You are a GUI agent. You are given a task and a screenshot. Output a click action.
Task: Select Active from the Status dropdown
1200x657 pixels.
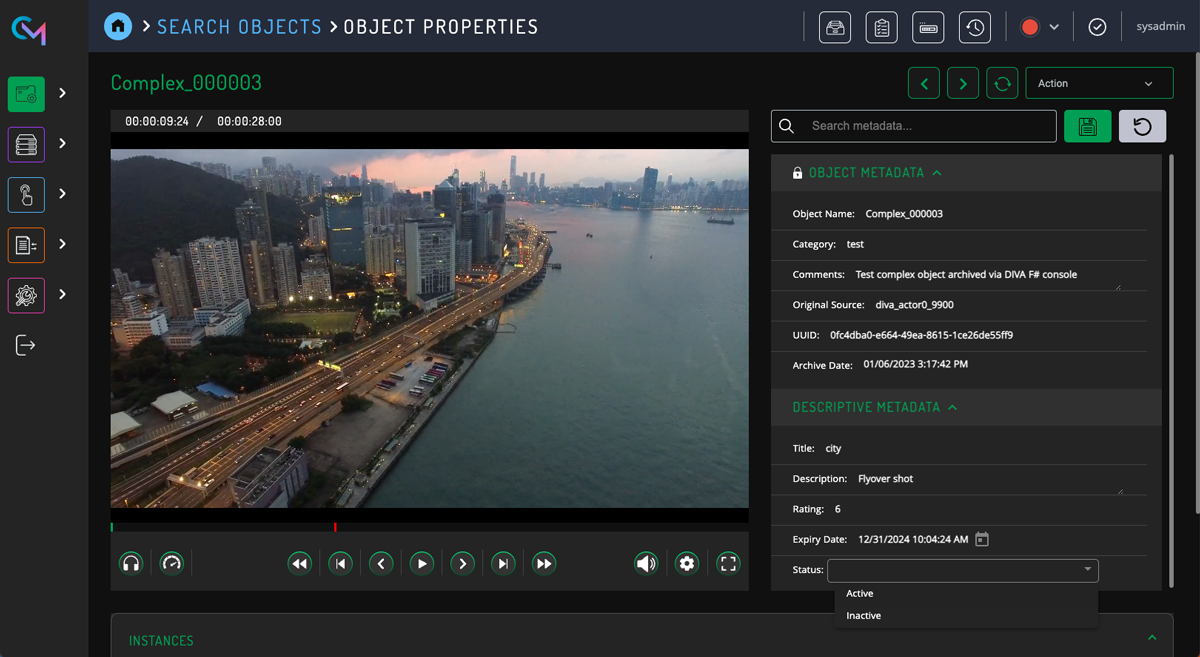point(860,593)
